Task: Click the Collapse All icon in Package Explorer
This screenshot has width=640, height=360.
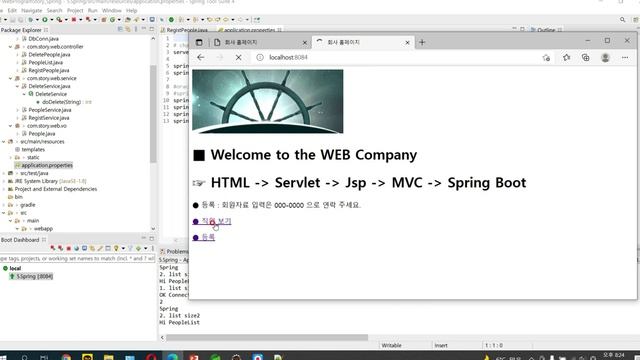Action: point(120,29)
